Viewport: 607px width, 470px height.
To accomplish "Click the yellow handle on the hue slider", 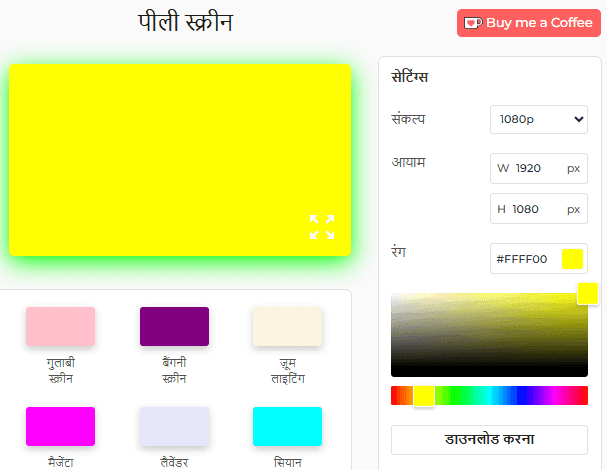I will click(x=424, y=396).
